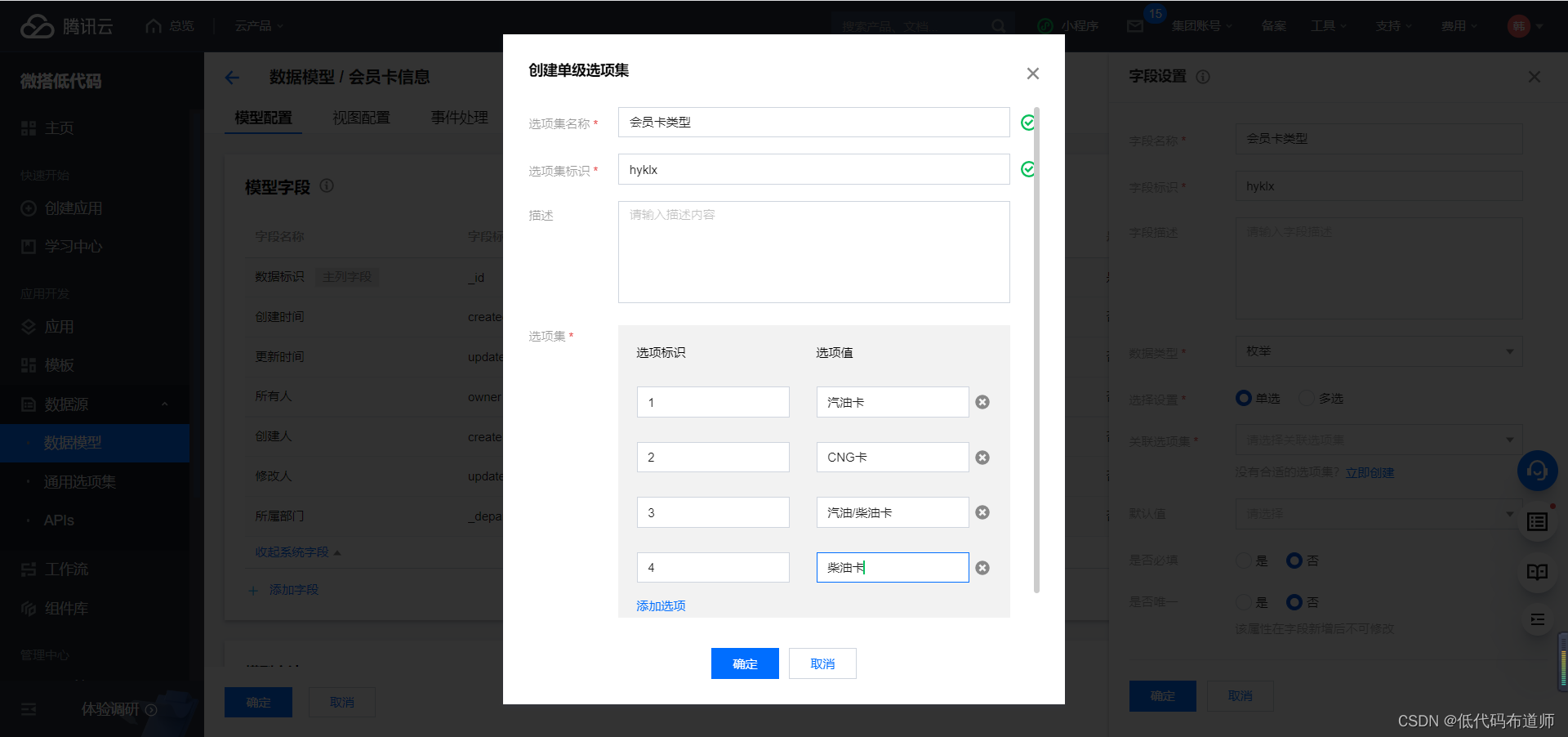Remove the CNG卡 option row
The width and height of the screenshot is (1568, 737).
pos(982,458)
